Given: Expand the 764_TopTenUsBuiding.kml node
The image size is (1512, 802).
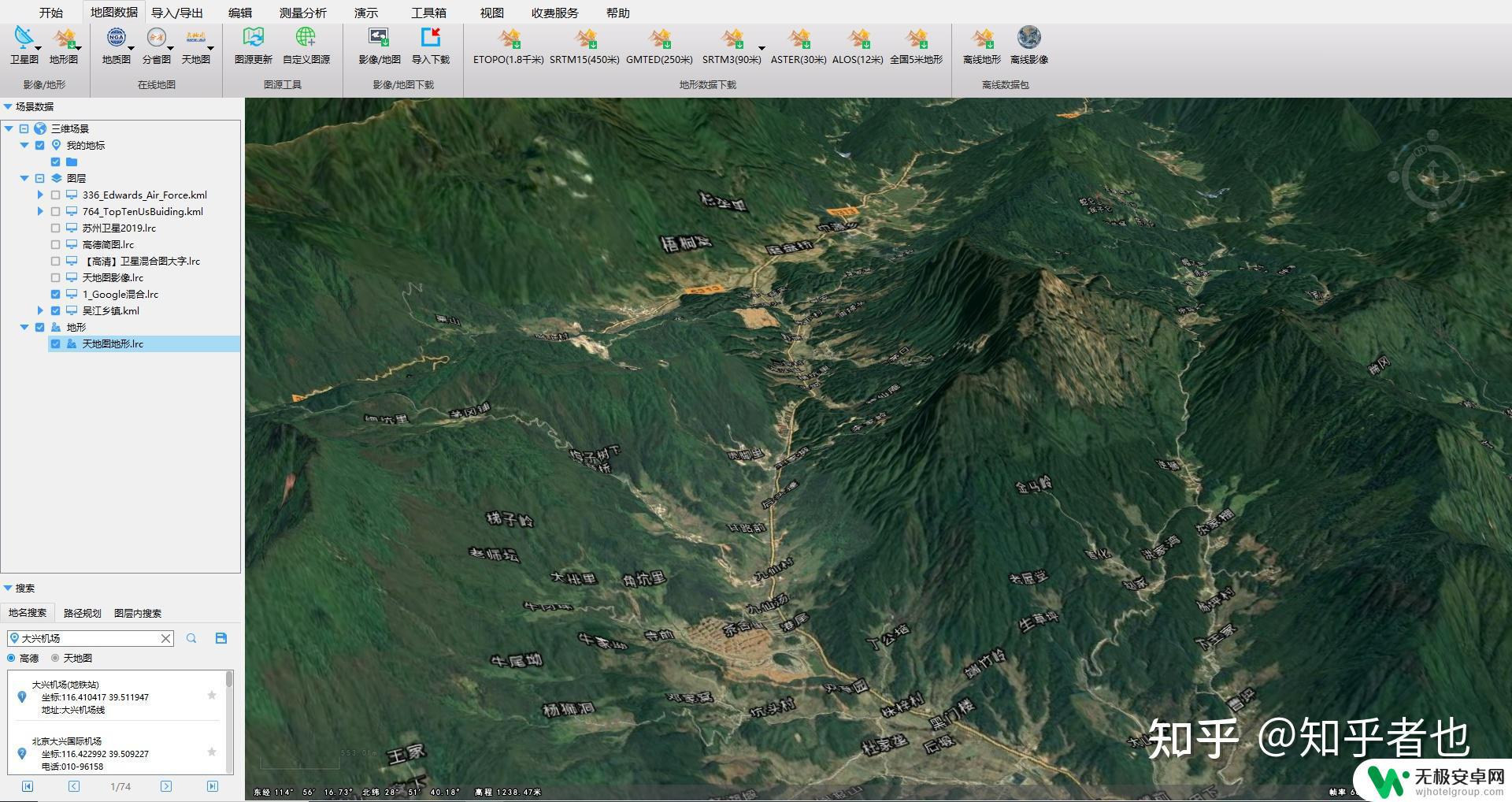Looking at the screenshot, I should pyautogui.click(x=40, y=211).
